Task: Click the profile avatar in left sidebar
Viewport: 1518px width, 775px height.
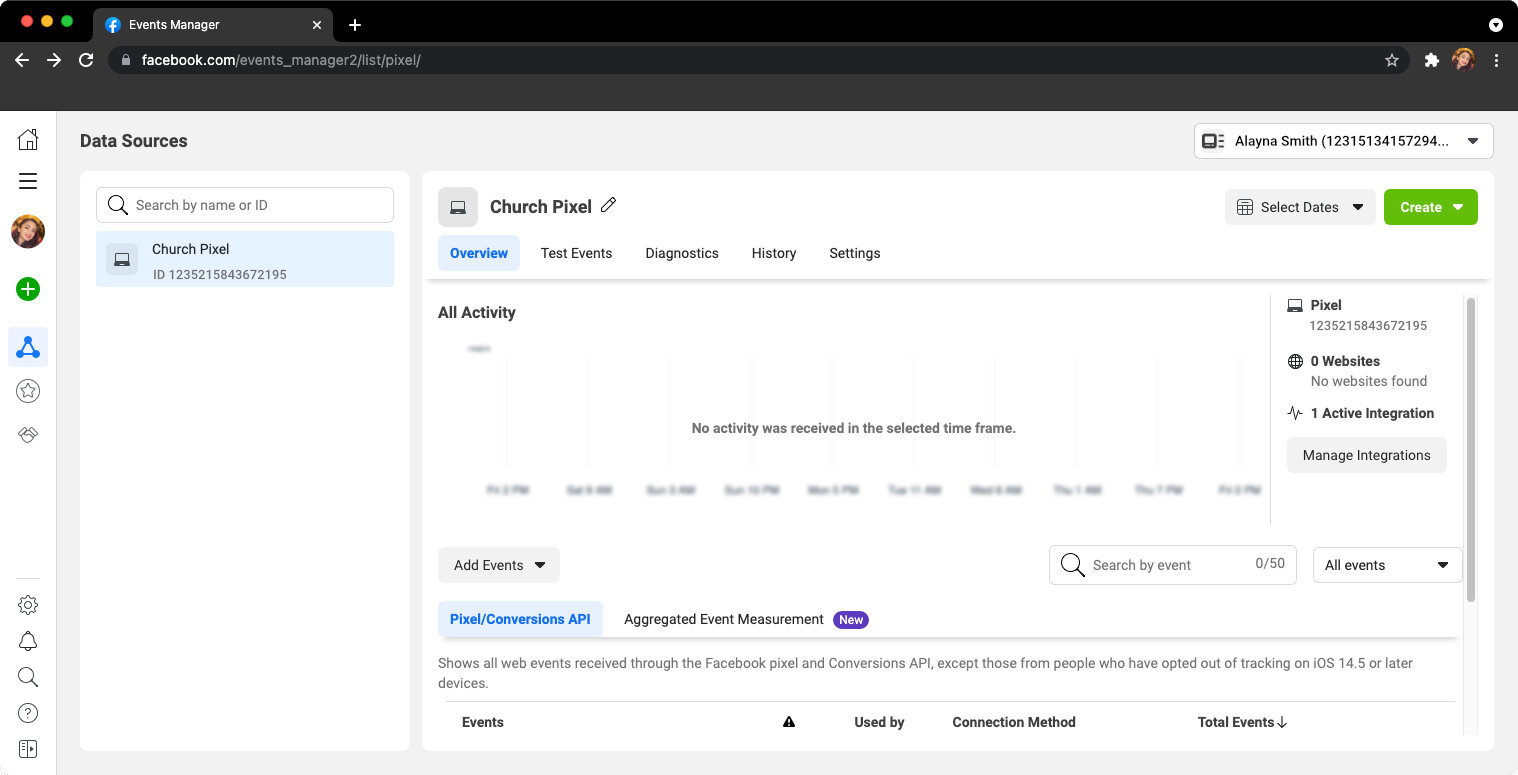Action: [x=28, y=232]
